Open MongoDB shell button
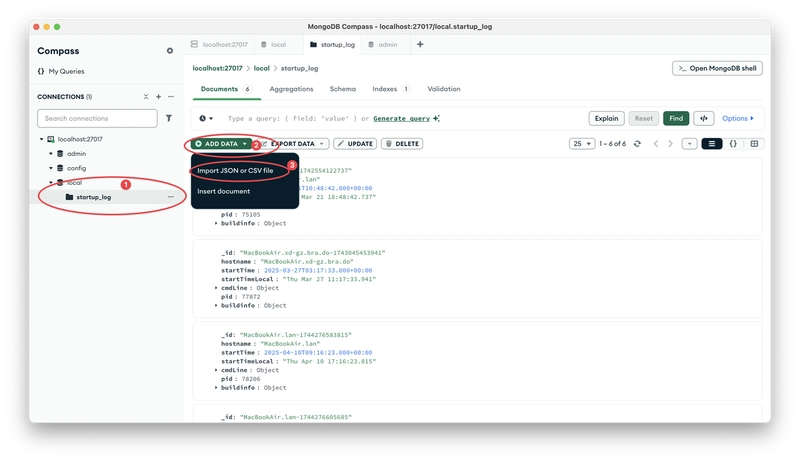The height and width of the screenshot is (461, 800). pyautogui.click(x=717, y=68)
